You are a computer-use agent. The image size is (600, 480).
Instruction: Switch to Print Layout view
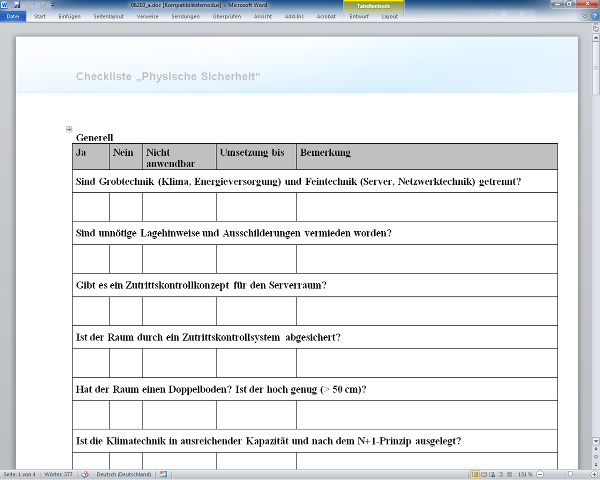(474, 474)
